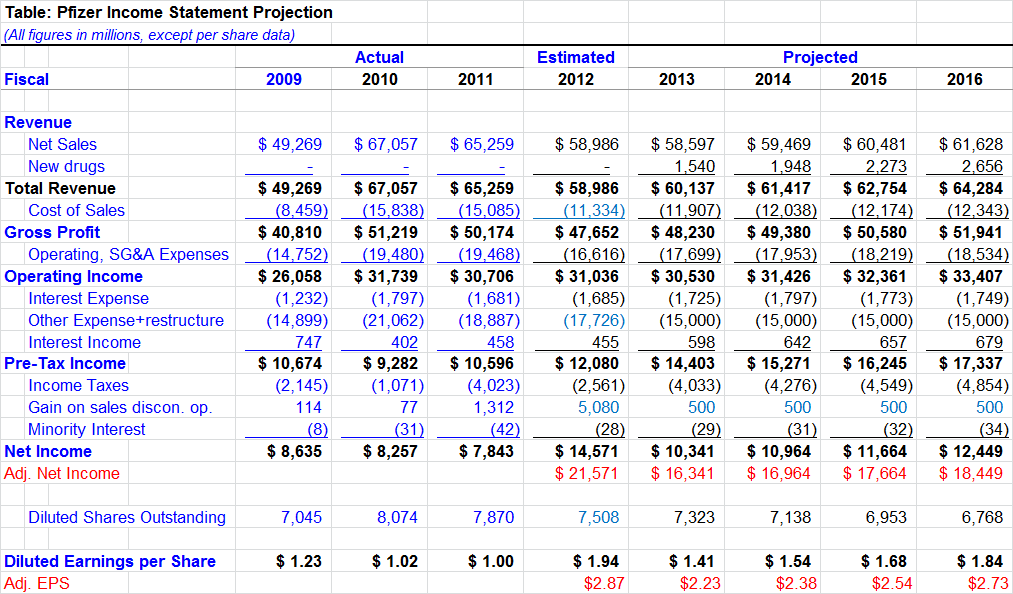Select 2011 discontinued ops gain 1,312

click(x=493, y=407)
